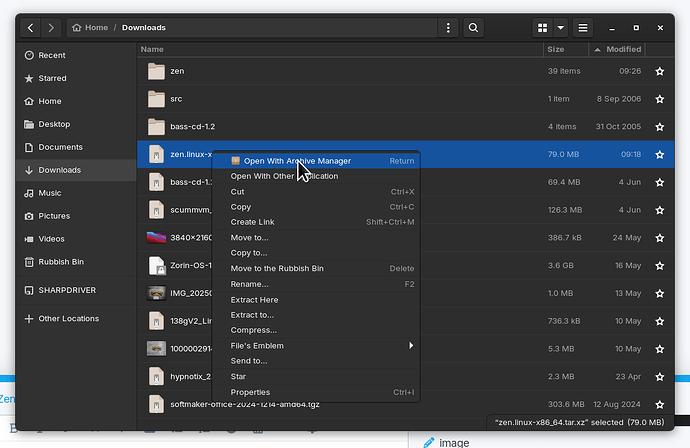The image size is (690, 448).
Task: Choose Move to... in context menu
Action: [x=316, y=238]
